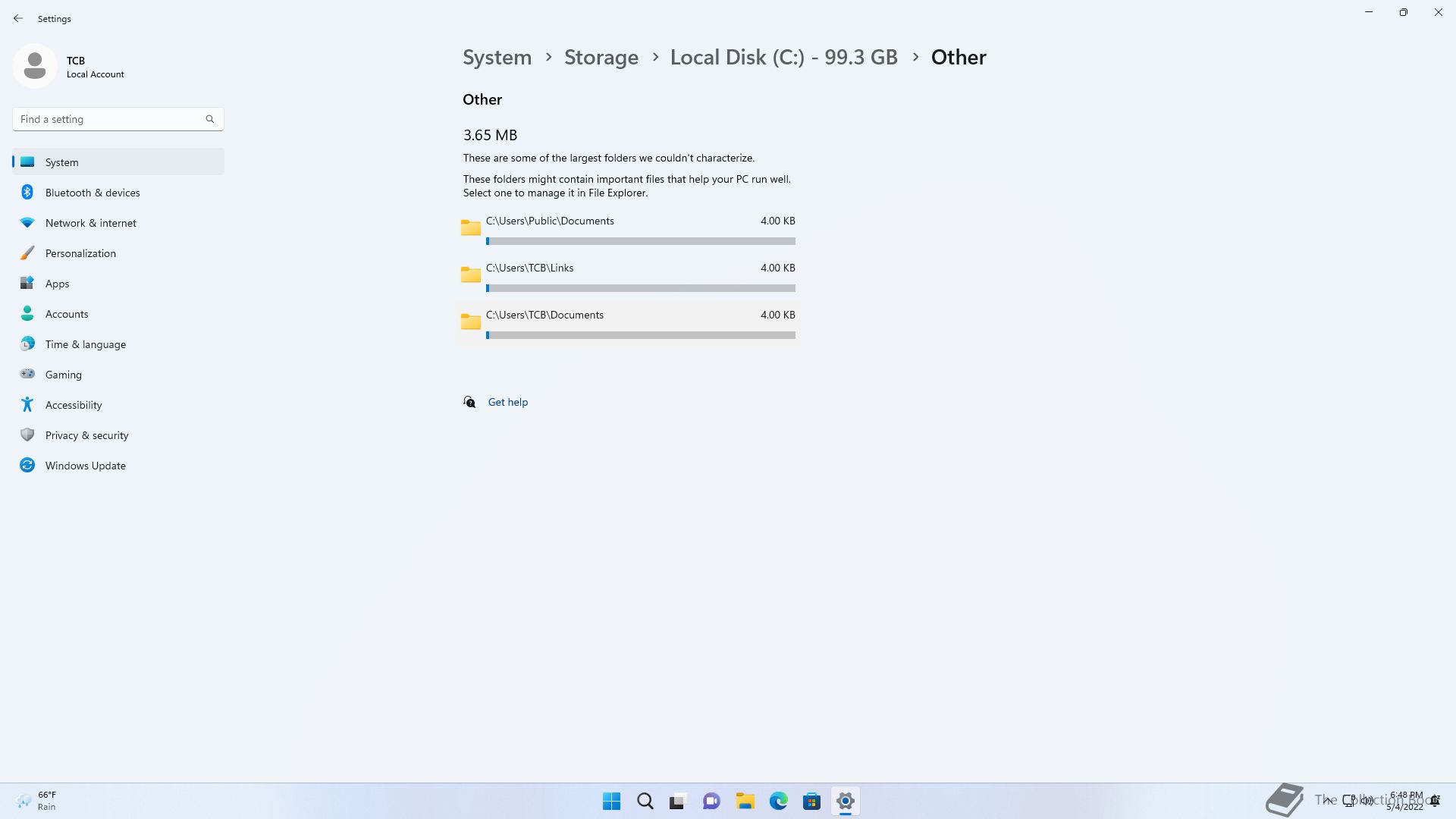Screen dimensions: 1456x819
Task: Click the Gaming controller icon
Action: pyautogui.click(x=27, y=374)
